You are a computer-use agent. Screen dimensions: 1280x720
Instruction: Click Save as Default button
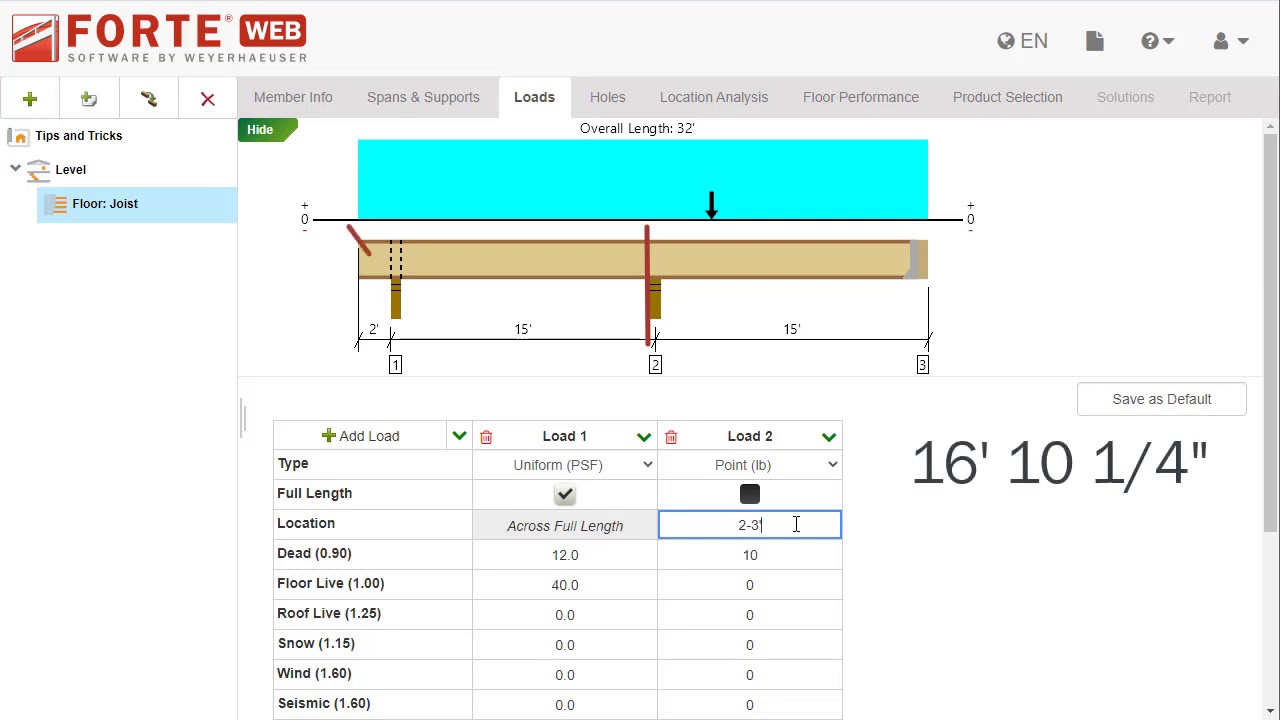(1162, 399)
